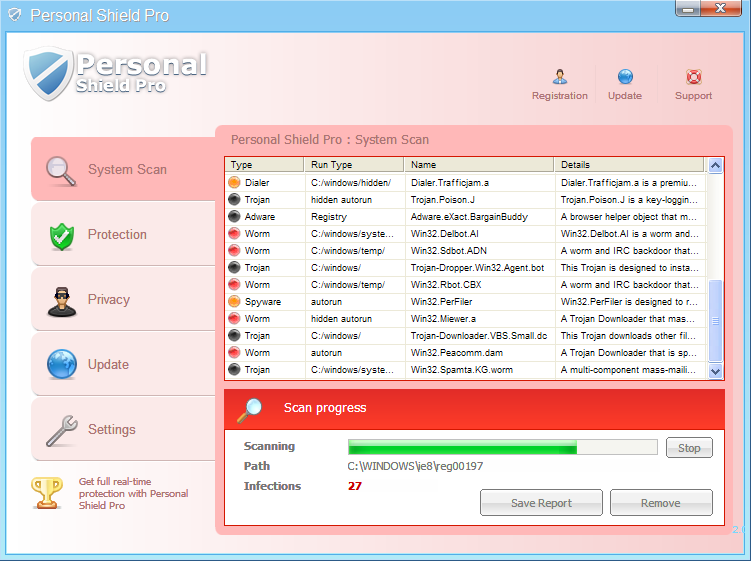This screenshot has width=751, height=561.
Task: Click the Support label link
Action: click(694, 96)
